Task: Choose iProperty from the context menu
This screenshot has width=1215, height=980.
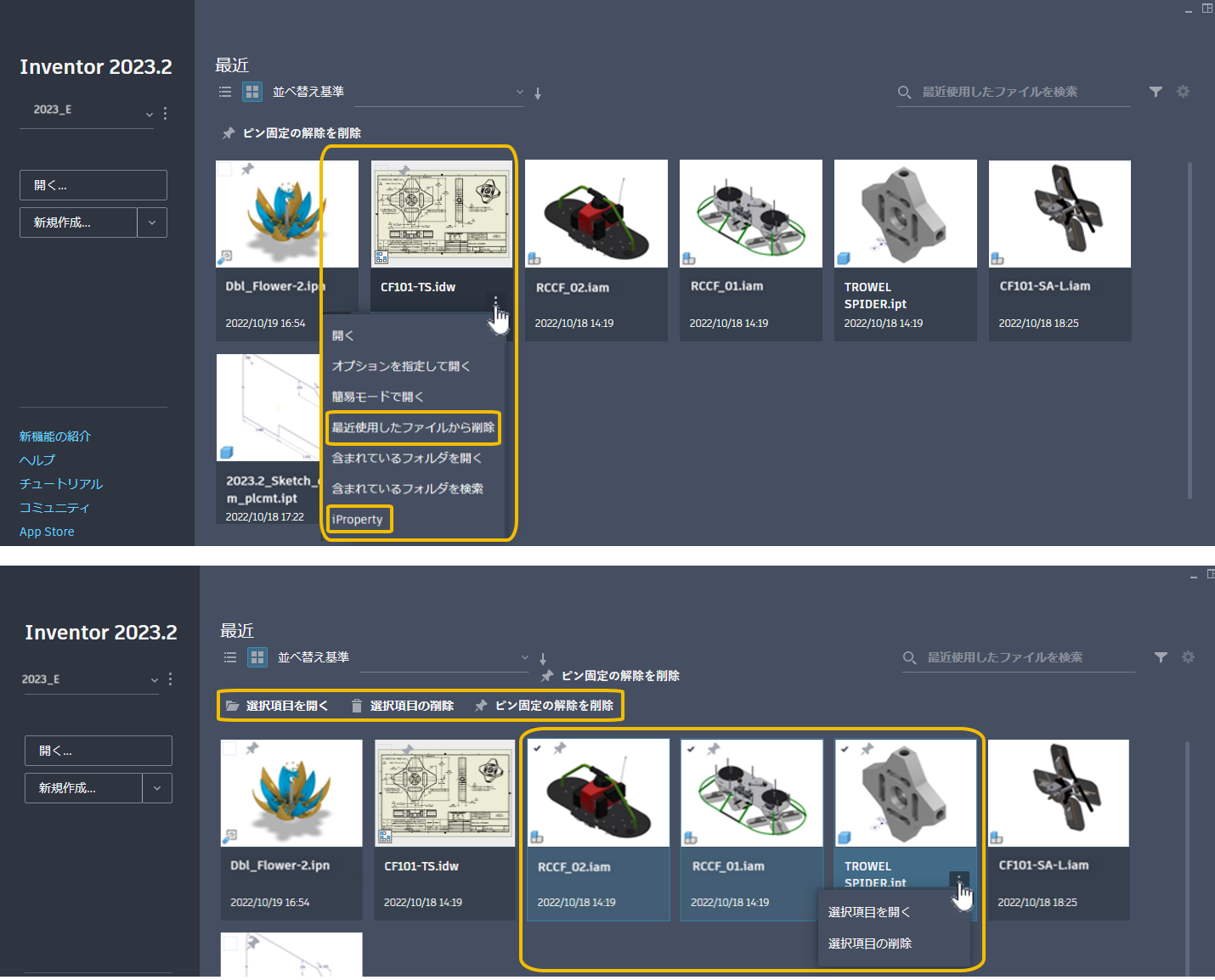Action: (x=358, y=520)
